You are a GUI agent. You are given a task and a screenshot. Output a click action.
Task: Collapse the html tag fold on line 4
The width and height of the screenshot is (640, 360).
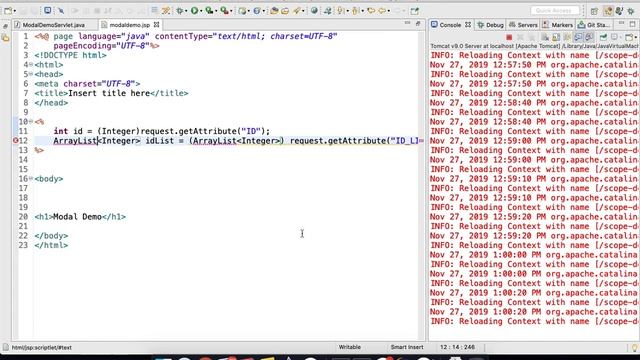pyautogui.click(x=31, y=64)
